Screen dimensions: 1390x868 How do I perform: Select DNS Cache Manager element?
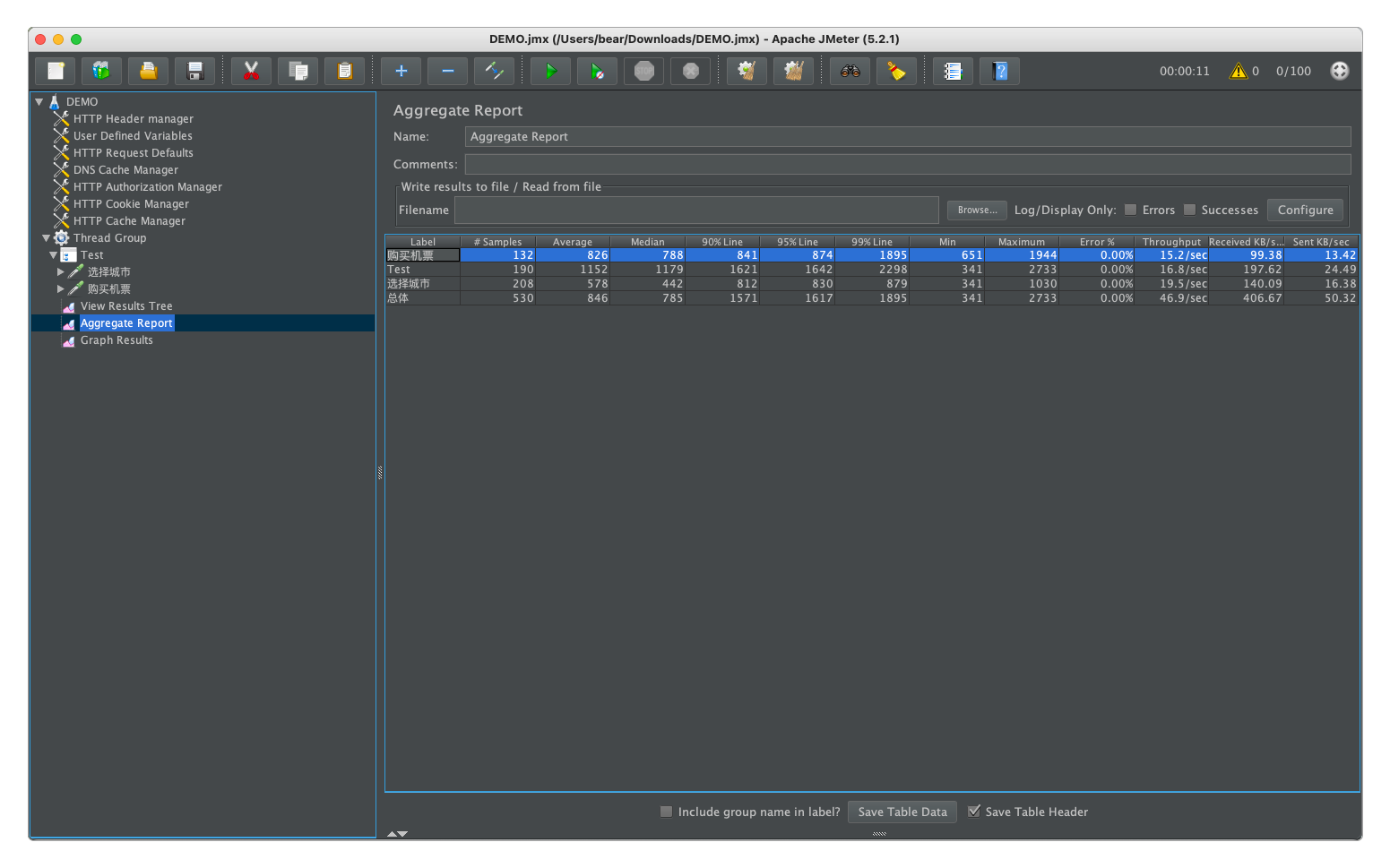(x=125, y=170)
